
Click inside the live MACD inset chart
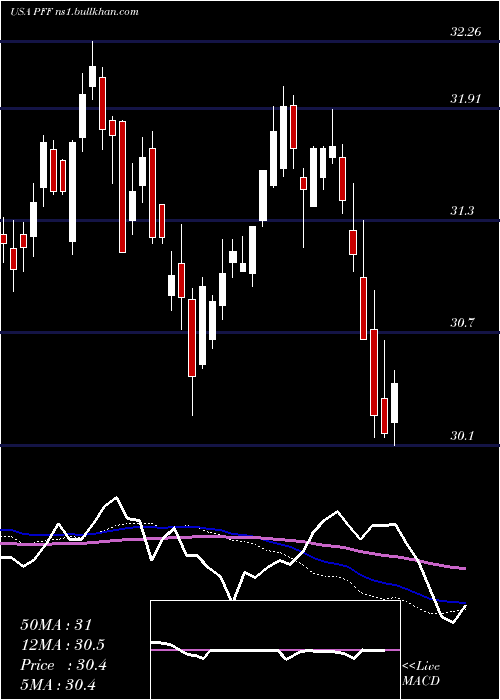tap(275, 650)
